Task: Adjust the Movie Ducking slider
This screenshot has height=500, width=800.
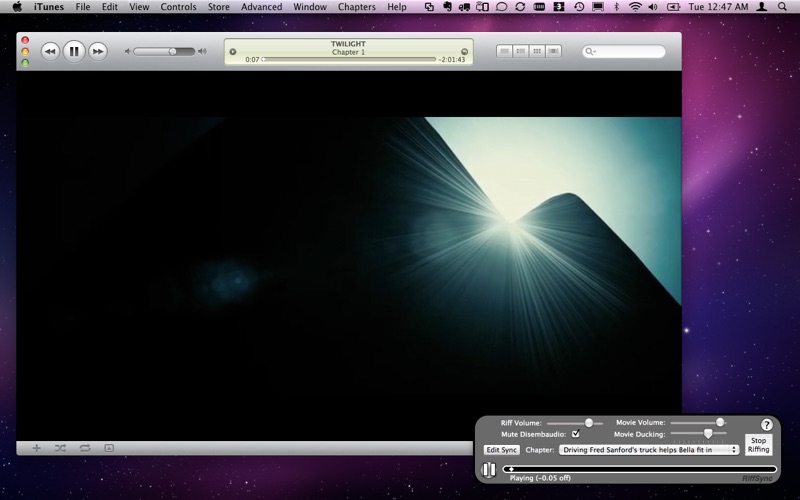Action: [698, 434]
